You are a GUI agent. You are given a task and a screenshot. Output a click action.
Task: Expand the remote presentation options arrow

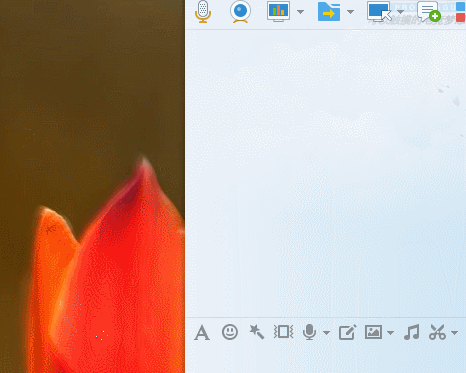point(300,12)
